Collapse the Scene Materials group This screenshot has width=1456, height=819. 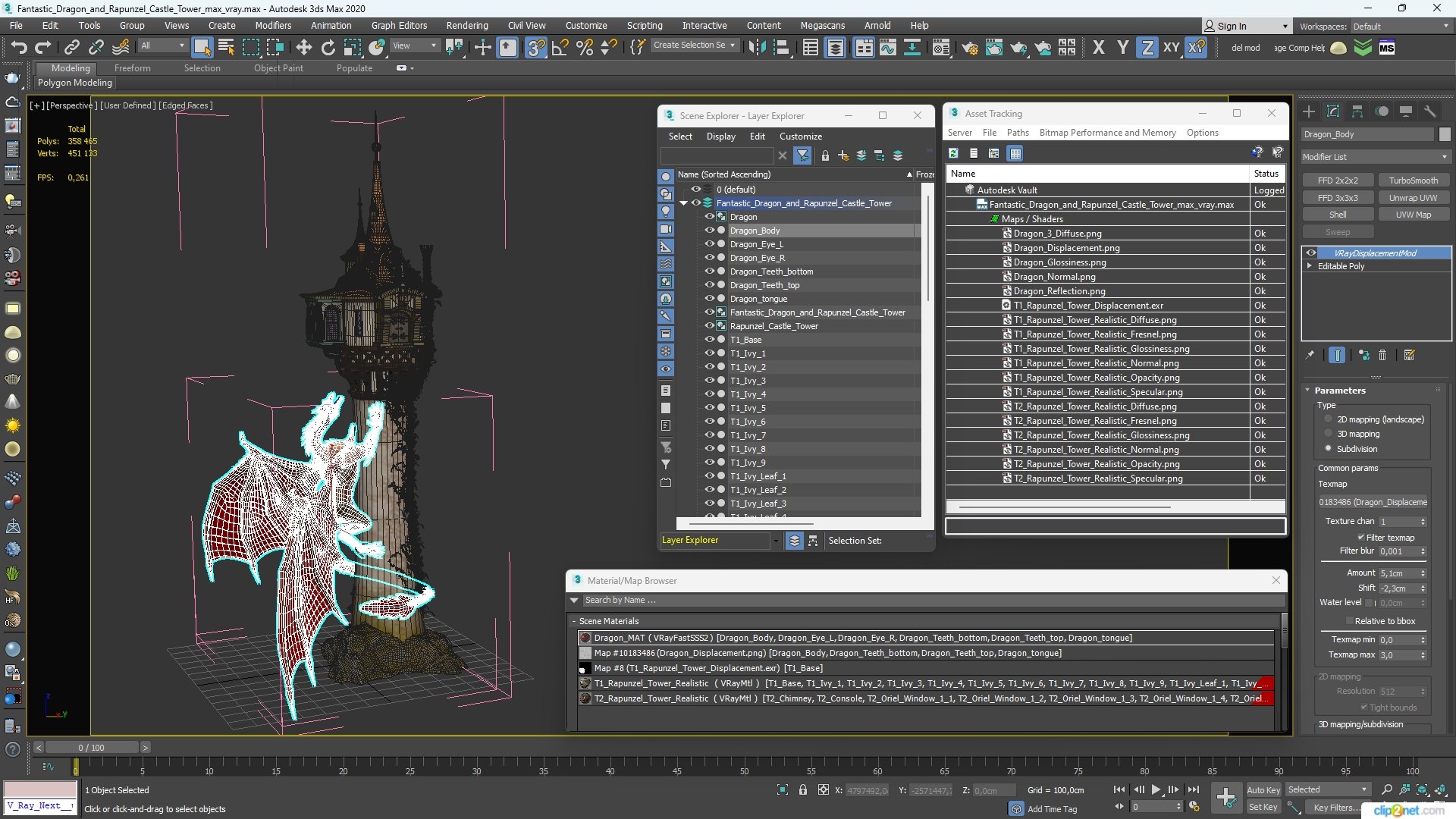pyautogui.click(x=574, y=620)
